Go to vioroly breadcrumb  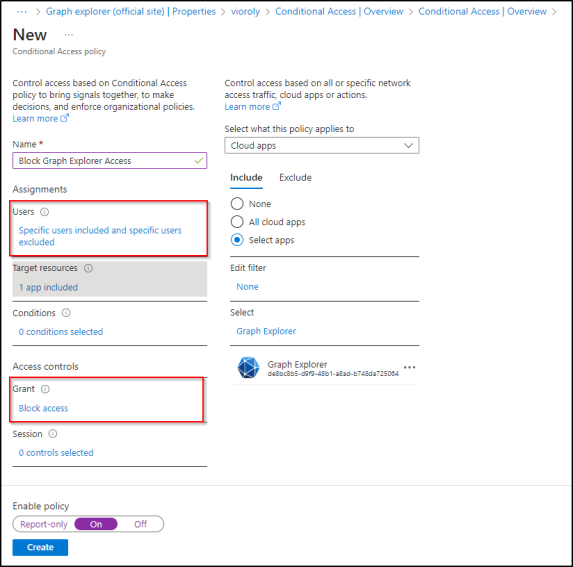click(245, 12)
